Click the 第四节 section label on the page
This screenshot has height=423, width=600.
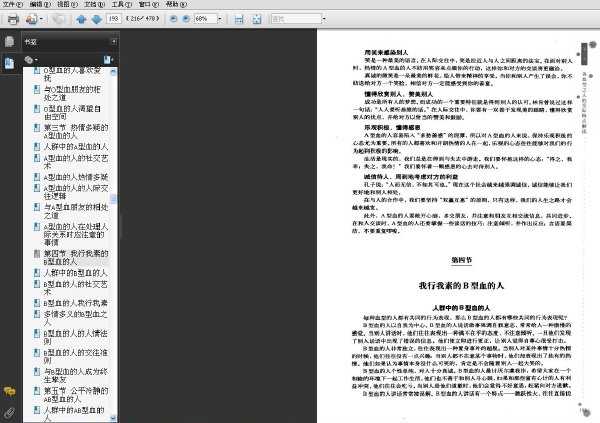[x=461, y=260]
